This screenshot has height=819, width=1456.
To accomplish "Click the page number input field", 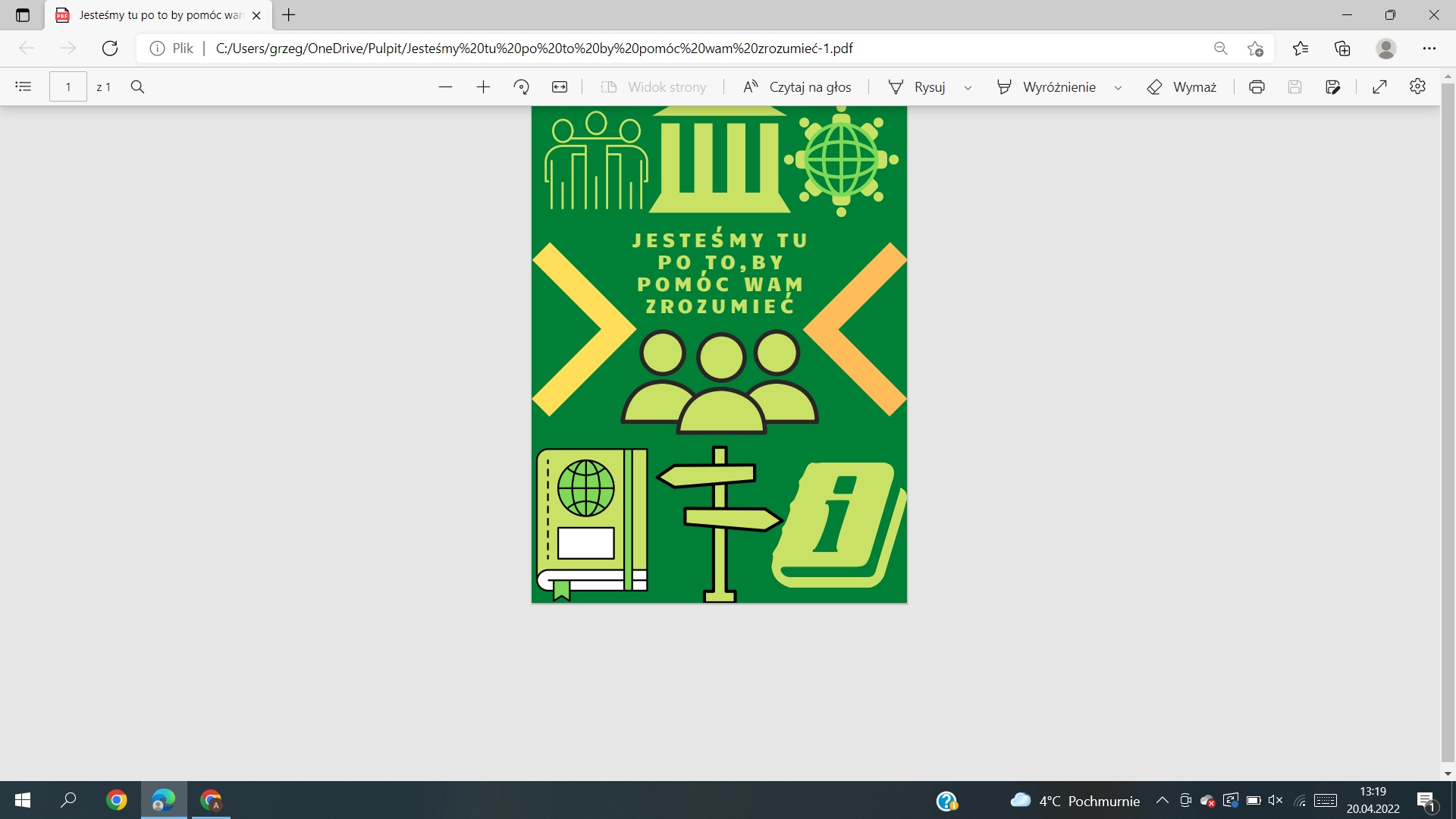I will pyautogui.click(x=68, y=86).
